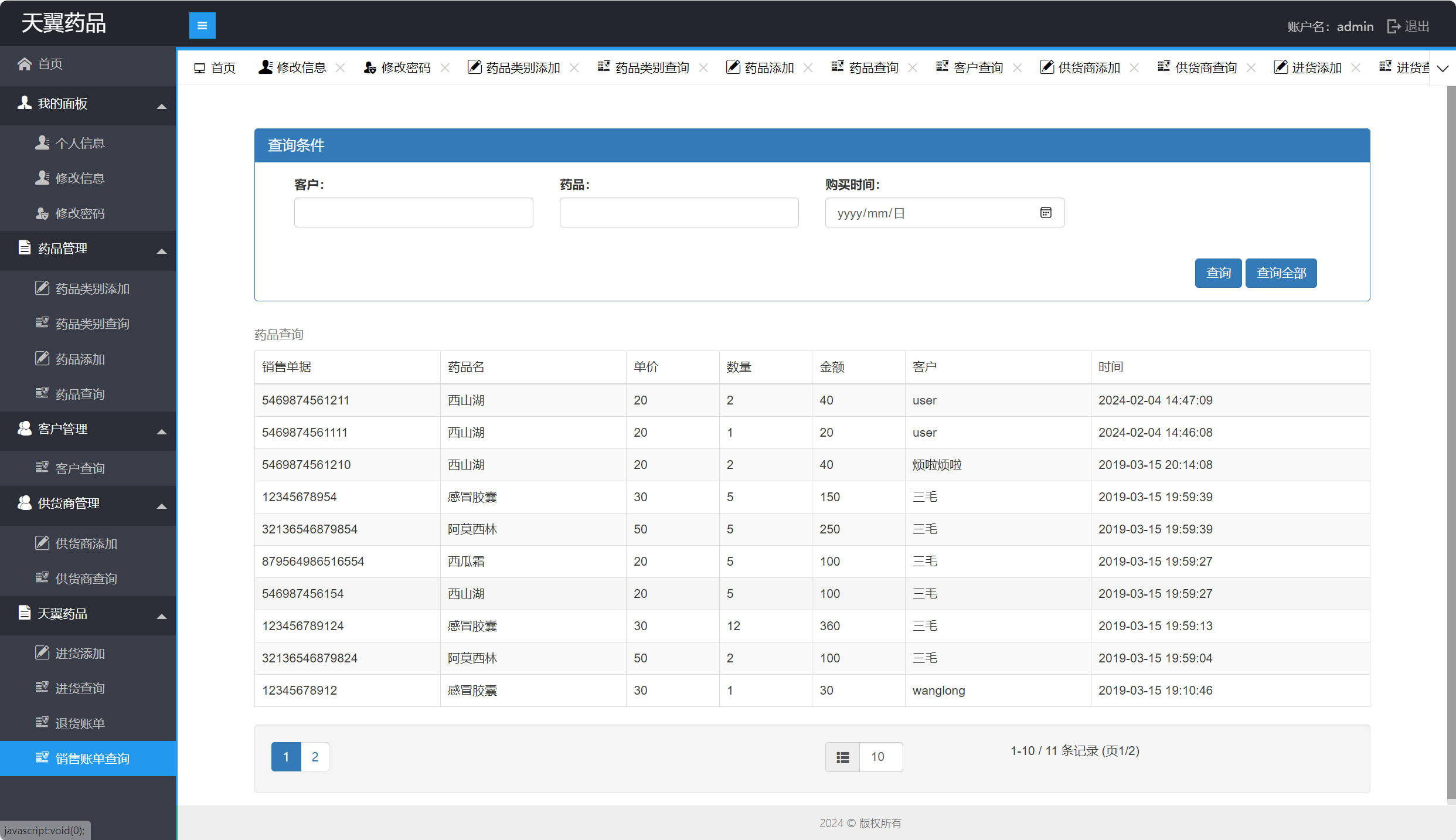This screenshot has width=1456, height=840.
Task: Open the calendar icon in 购买时间 field
Action: [1047, 212]
